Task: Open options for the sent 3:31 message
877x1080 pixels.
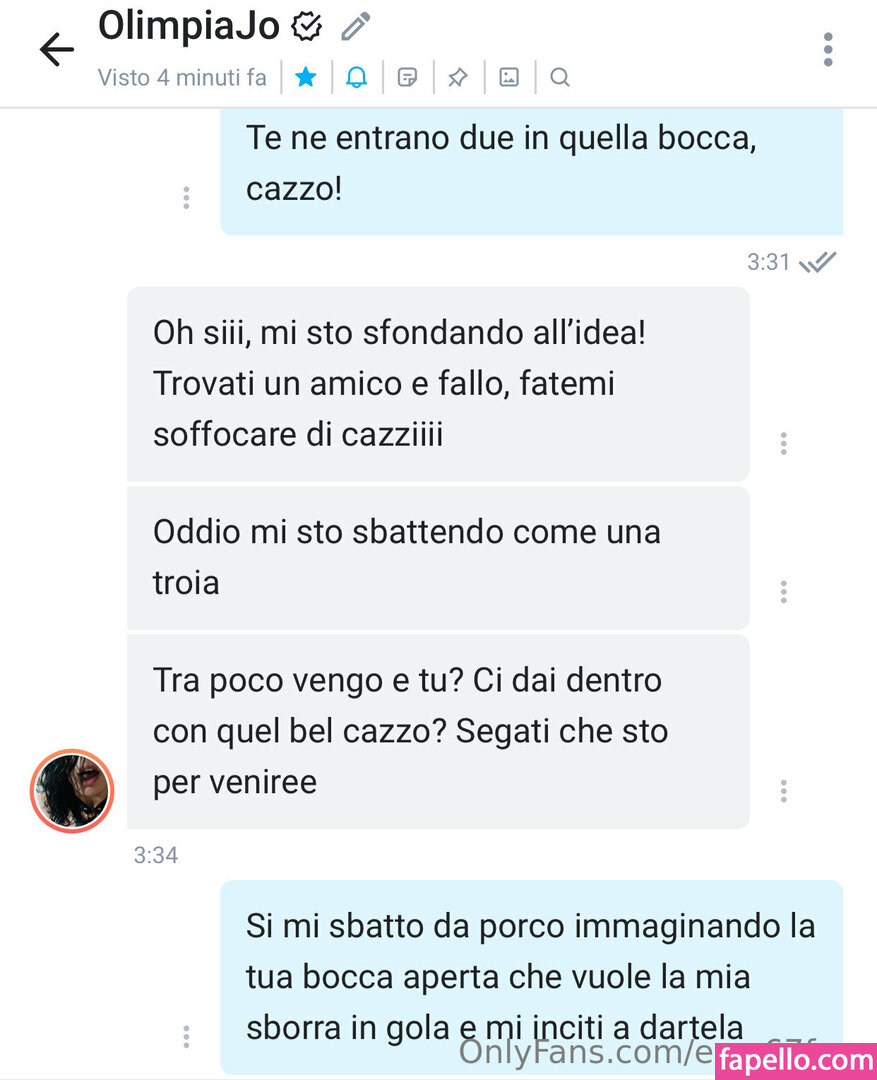Action: point(186,198)
